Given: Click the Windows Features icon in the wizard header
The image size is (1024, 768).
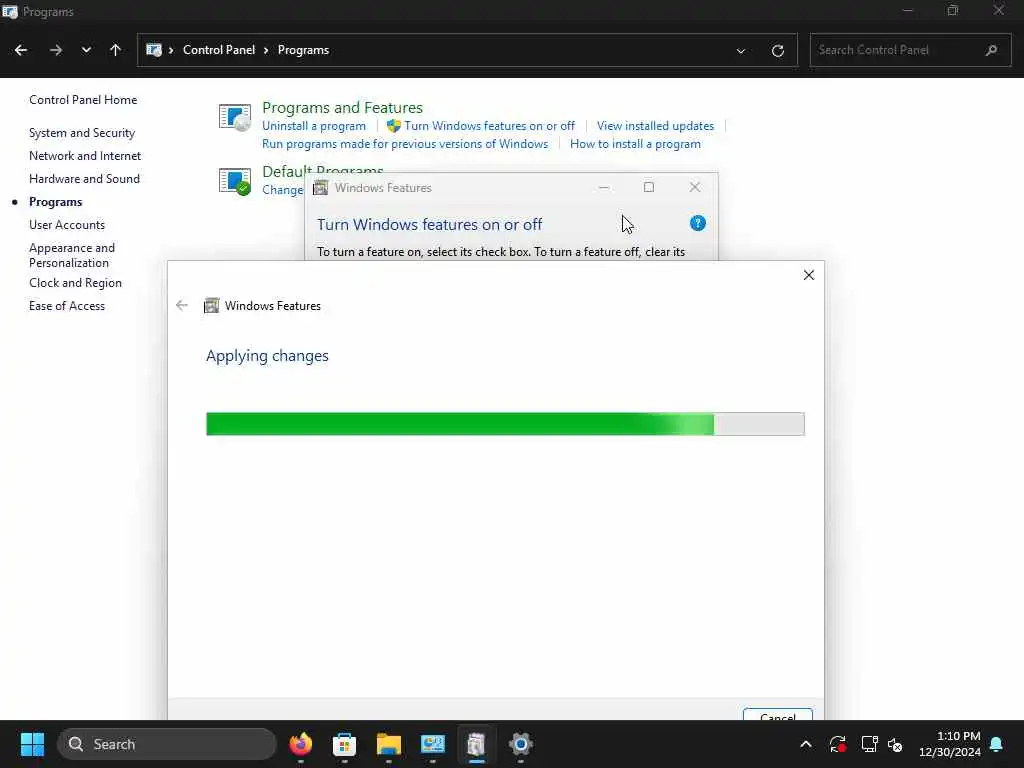Looking at the screenshot, I should click(211, 306).
